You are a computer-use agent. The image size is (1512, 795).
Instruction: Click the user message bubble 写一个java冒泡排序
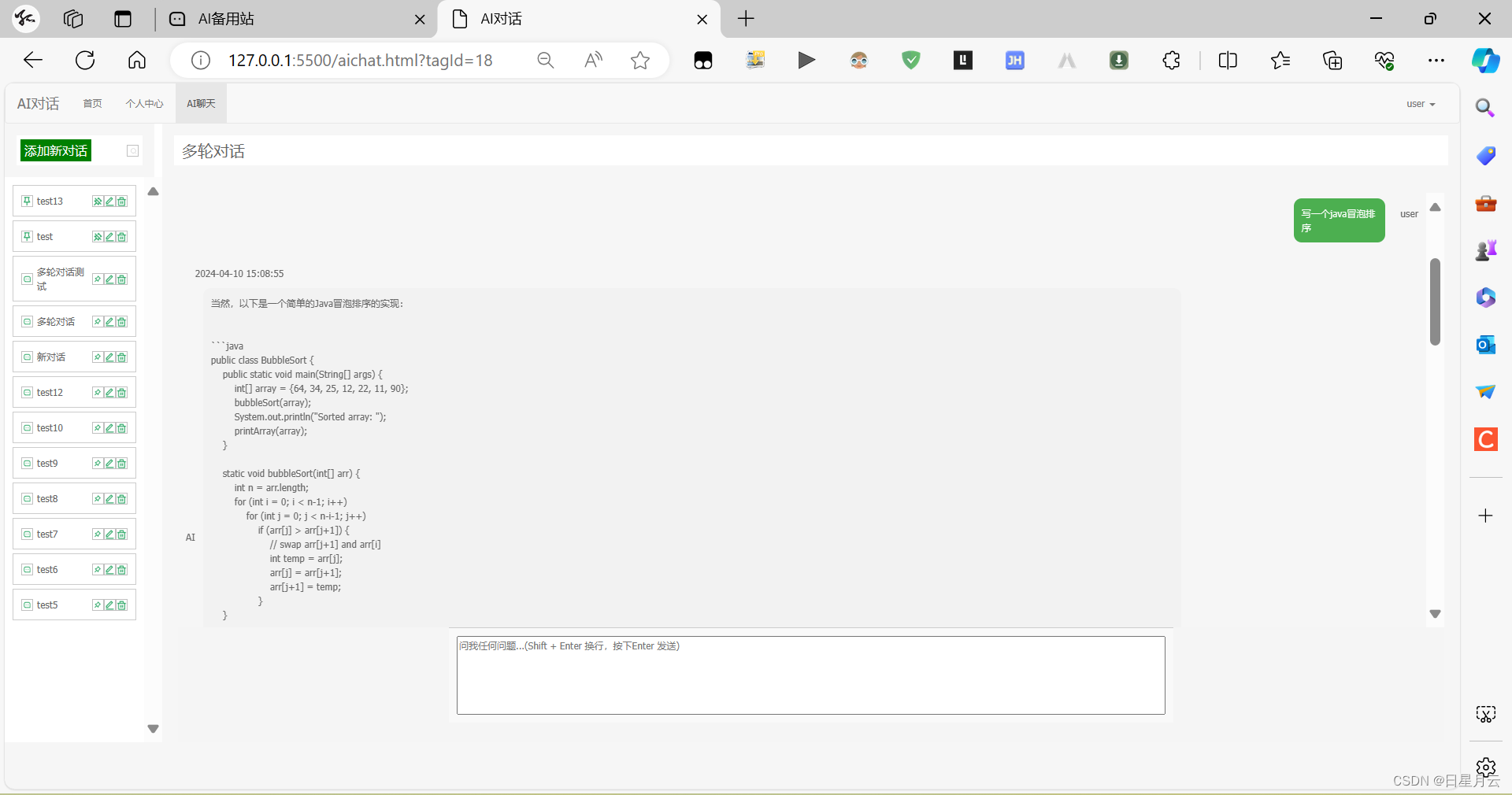pyautogui.click(x=1339, y=220)
